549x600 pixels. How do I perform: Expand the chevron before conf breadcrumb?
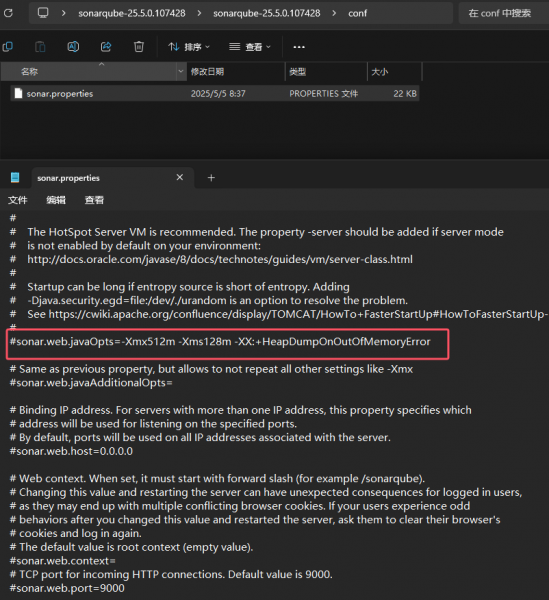point(334,13)
